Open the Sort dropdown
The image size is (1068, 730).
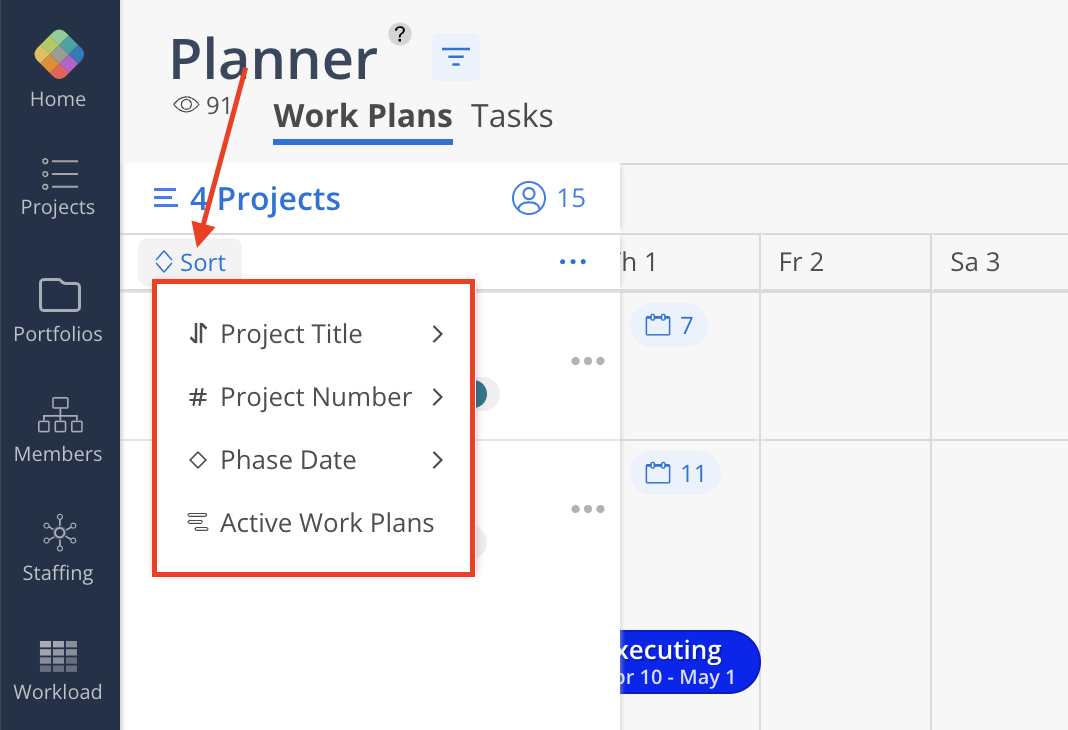coord(190,262)
